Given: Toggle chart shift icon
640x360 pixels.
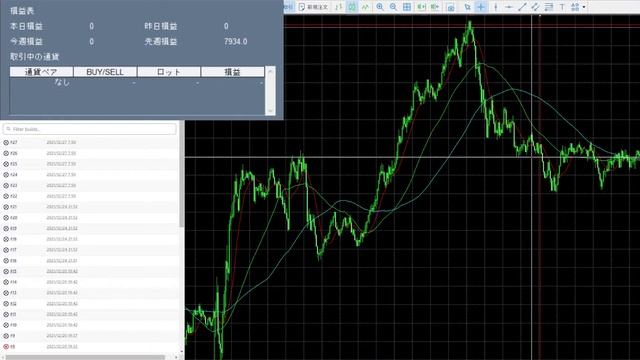Looking at the screenshot, I should pos(435,7).
